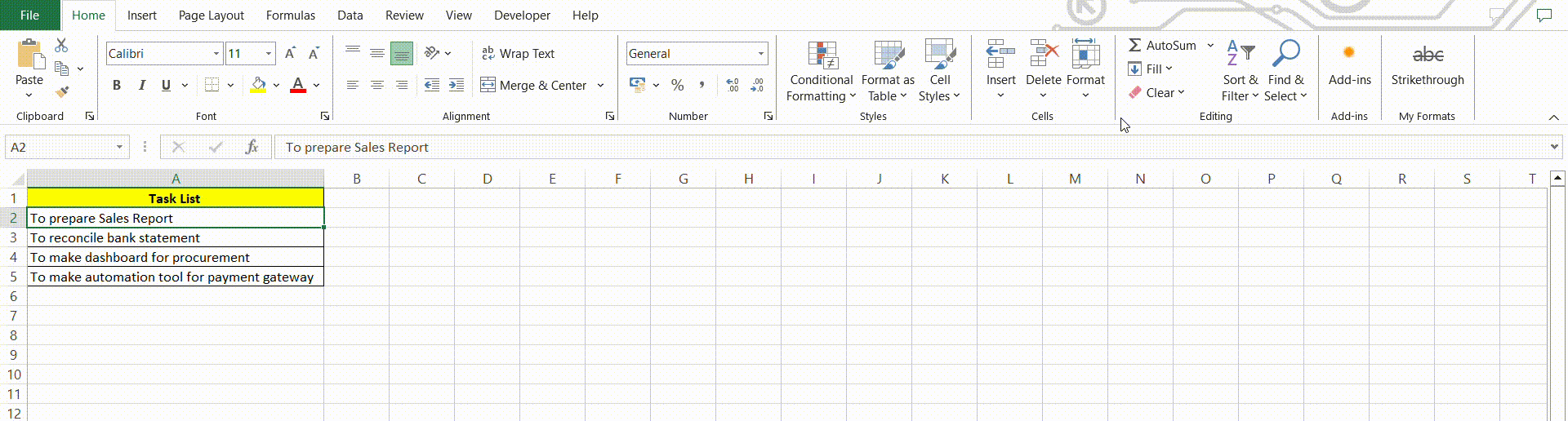Open the Find & Select menu
The width and height of the screenshot is (1568, 421).
(x=1285, y=72)
